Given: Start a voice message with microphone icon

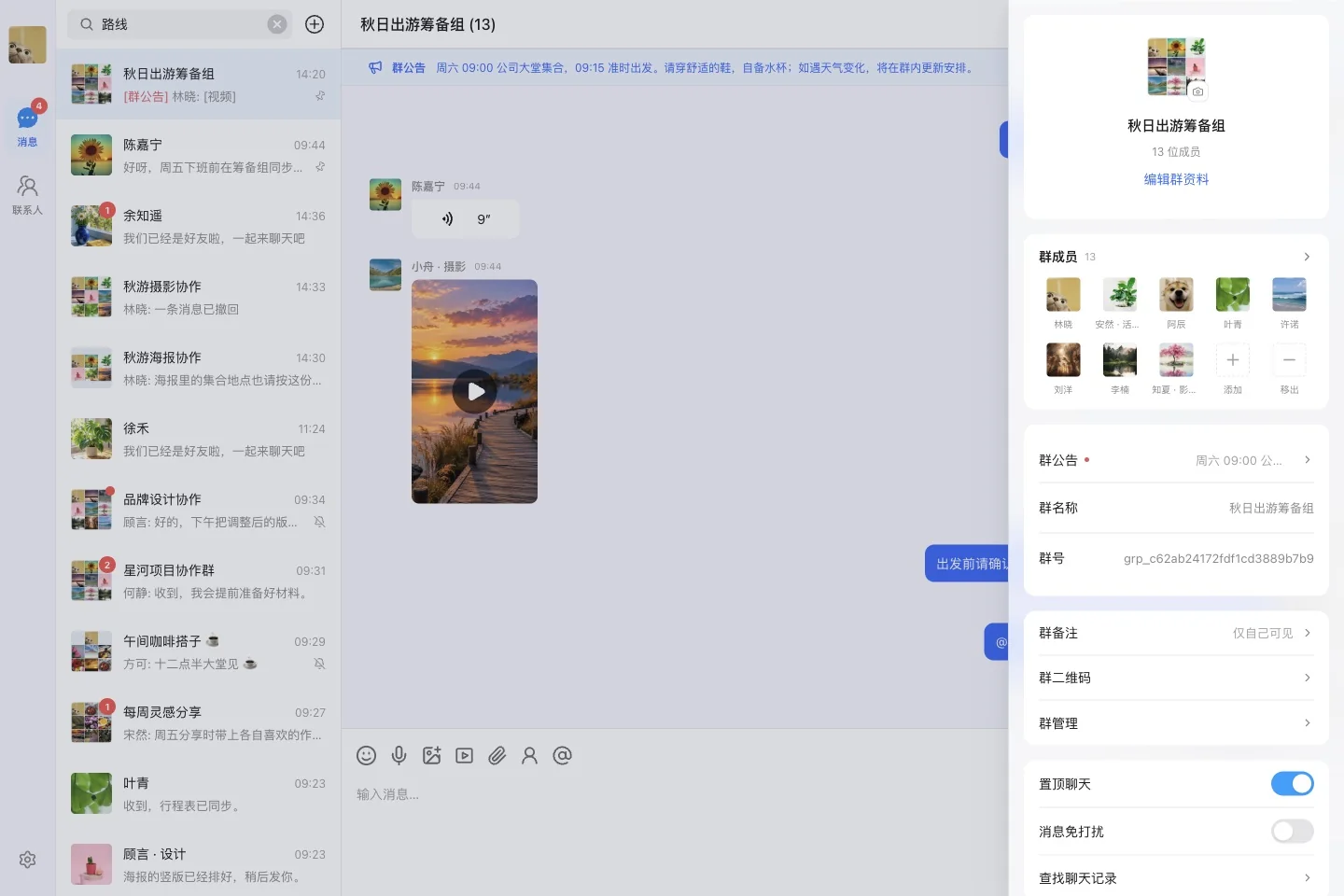Looking at the screenshot, I should pos(399,755).
